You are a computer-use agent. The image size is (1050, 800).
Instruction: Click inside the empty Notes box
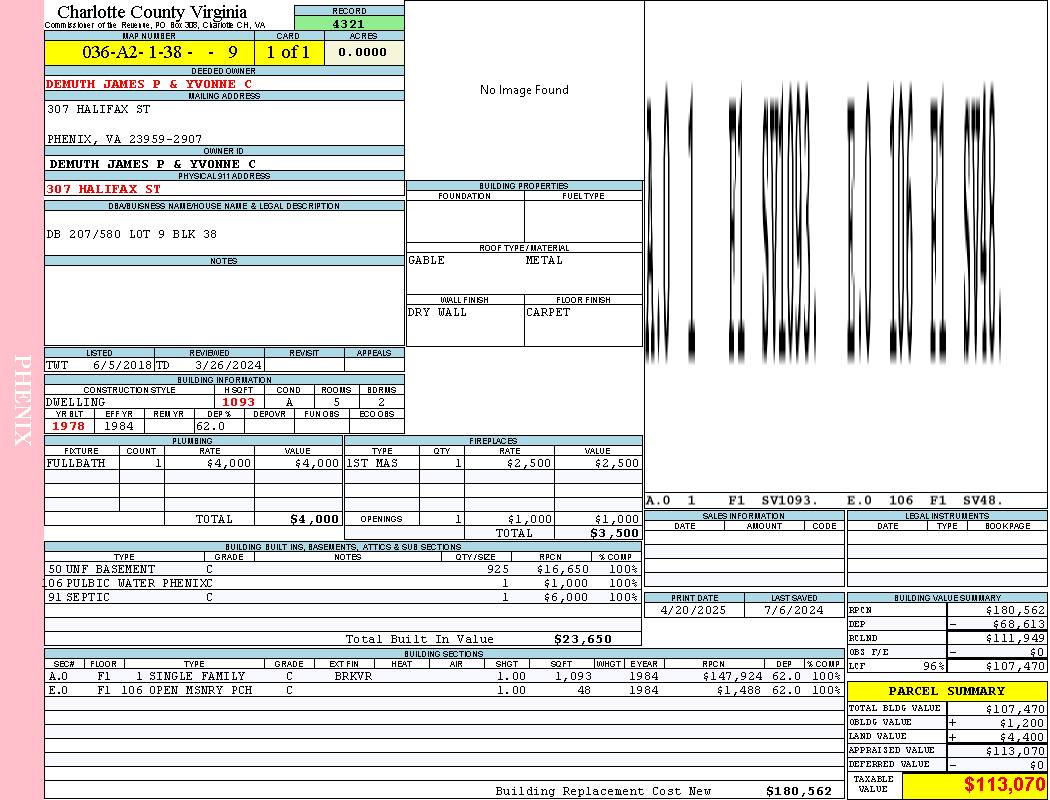coord(224,305)
